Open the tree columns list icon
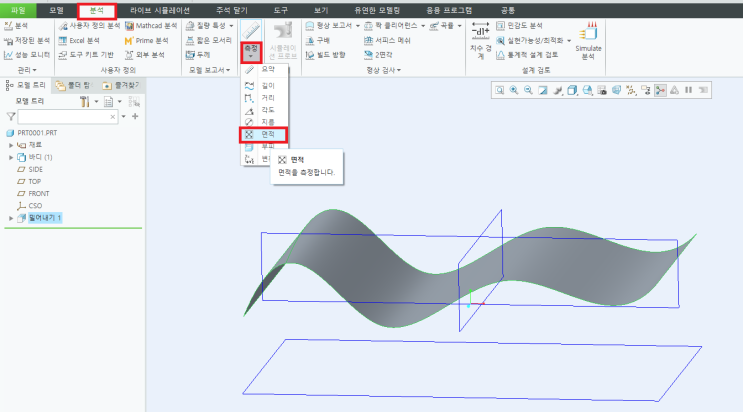 (109, 101)
